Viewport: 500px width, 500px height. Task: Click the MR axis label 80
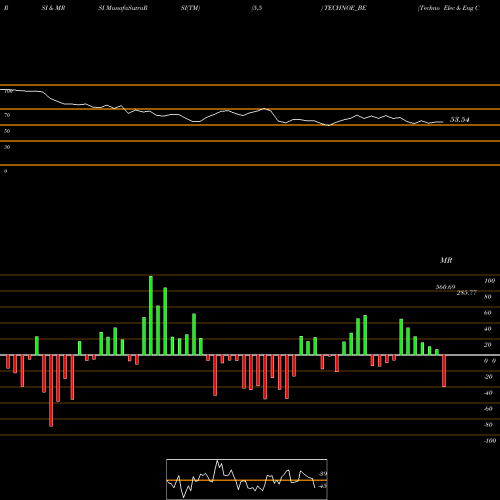pos(488,297)
